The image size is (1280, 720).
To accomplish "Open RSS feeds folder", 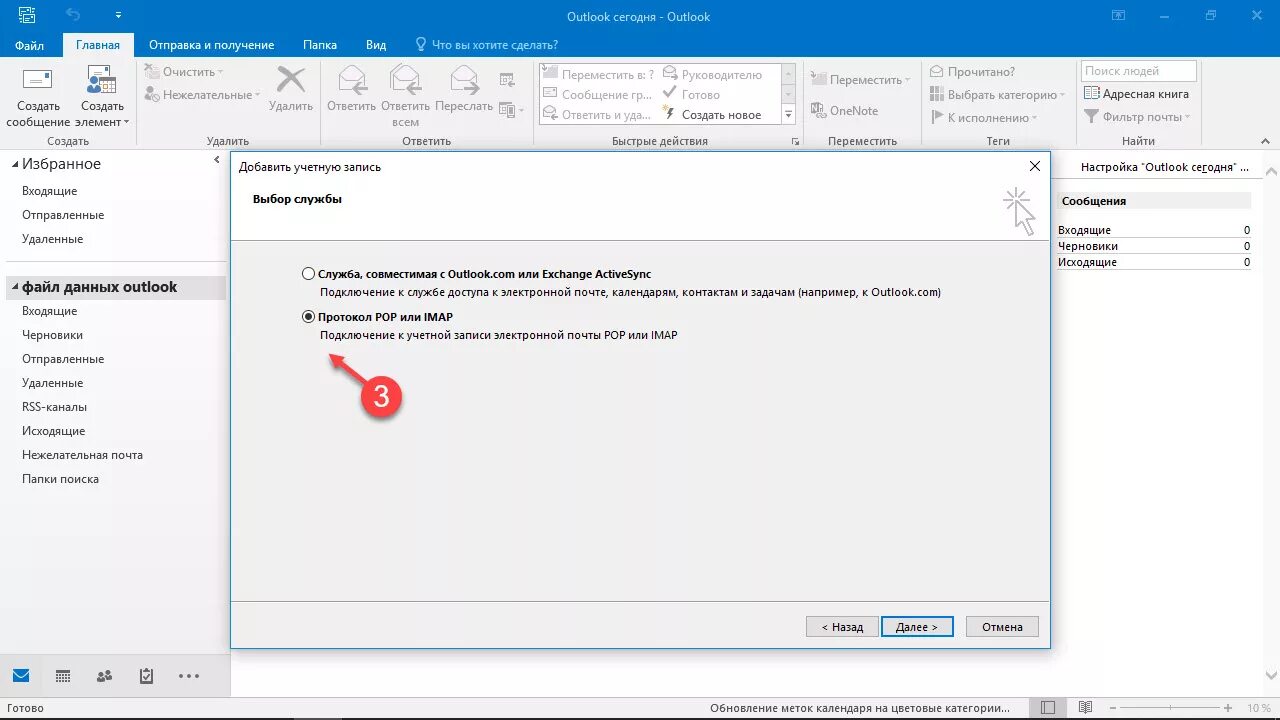I will coord(54,407).
